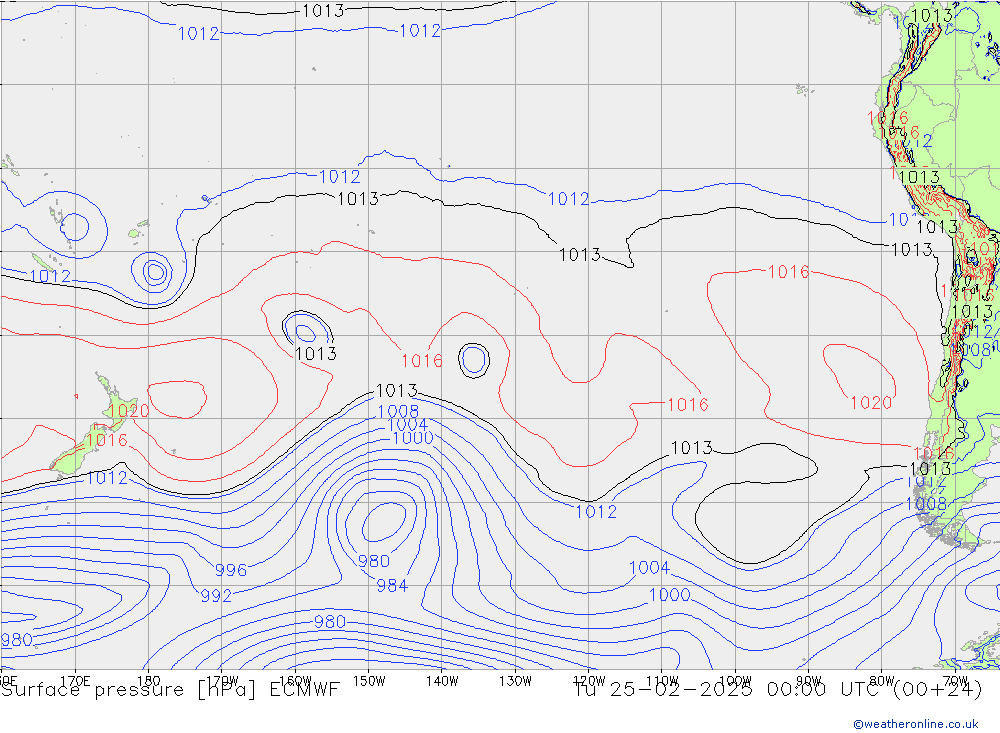Select the 70W longitude label
The image size is (1000, 733).
pos(955,681)
